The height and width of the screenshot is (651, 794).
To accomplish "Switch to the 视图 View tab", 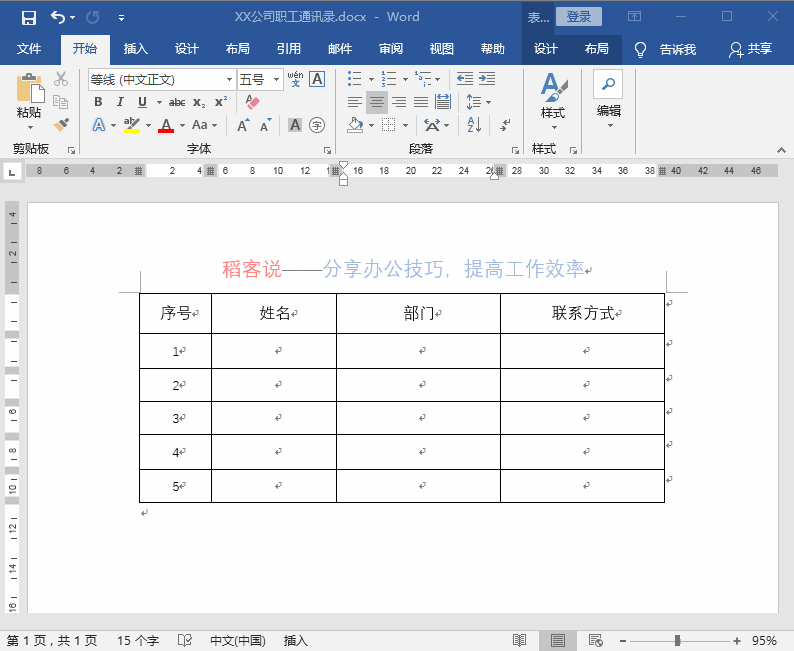I will [442, 49].
